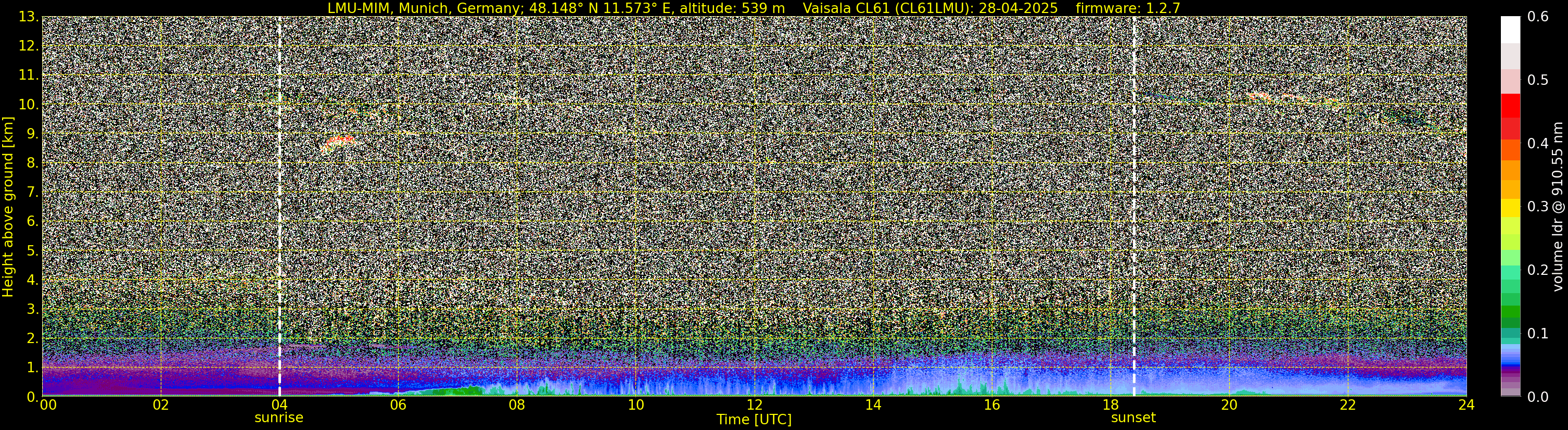Click the white dashed sunrise marker line
The image size is (1568, 430).
(x=279, y=207)
